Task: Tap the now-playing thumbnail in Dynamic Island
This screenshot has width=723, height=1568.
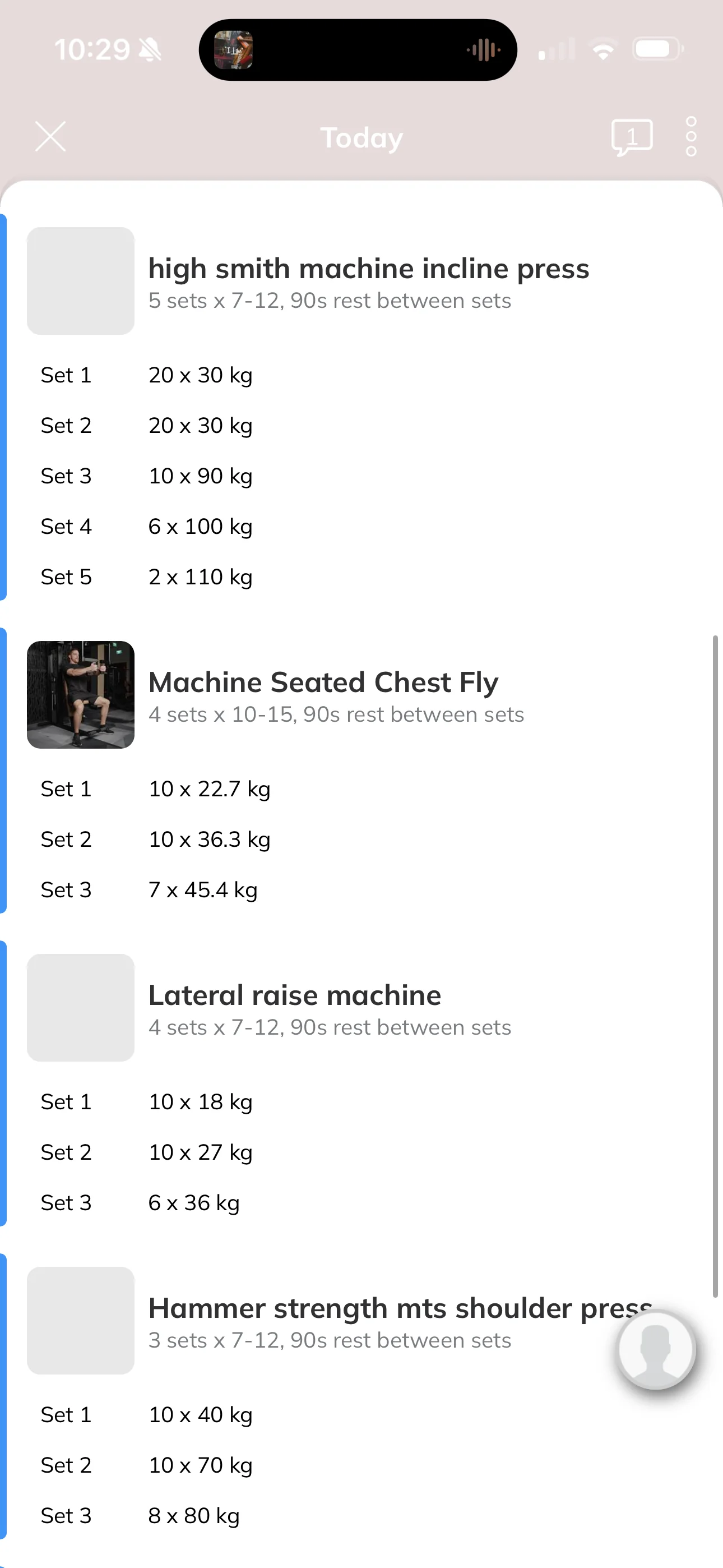Action: [x=233, y=50]
